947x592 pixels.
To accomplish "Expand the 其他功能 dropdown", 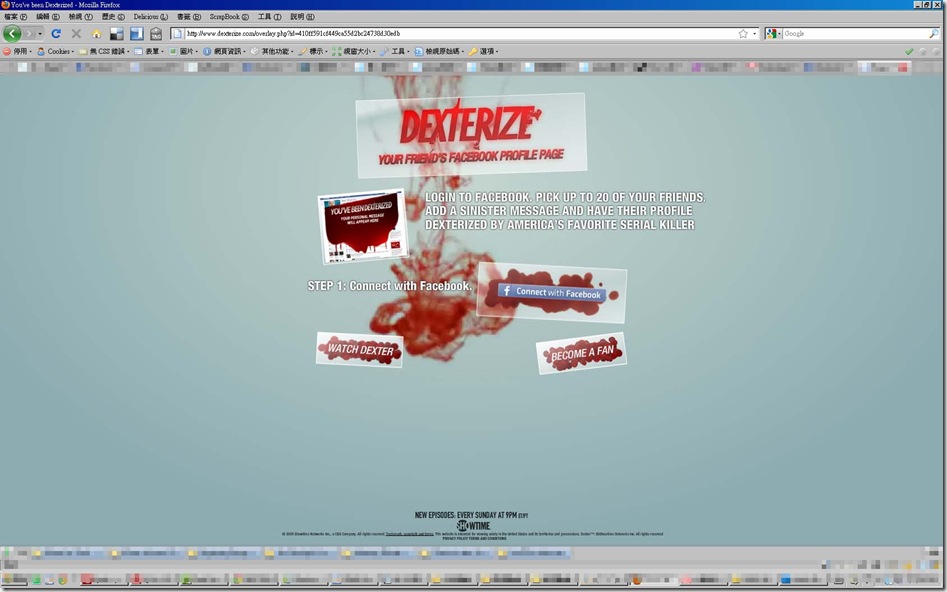I will 272,51.
